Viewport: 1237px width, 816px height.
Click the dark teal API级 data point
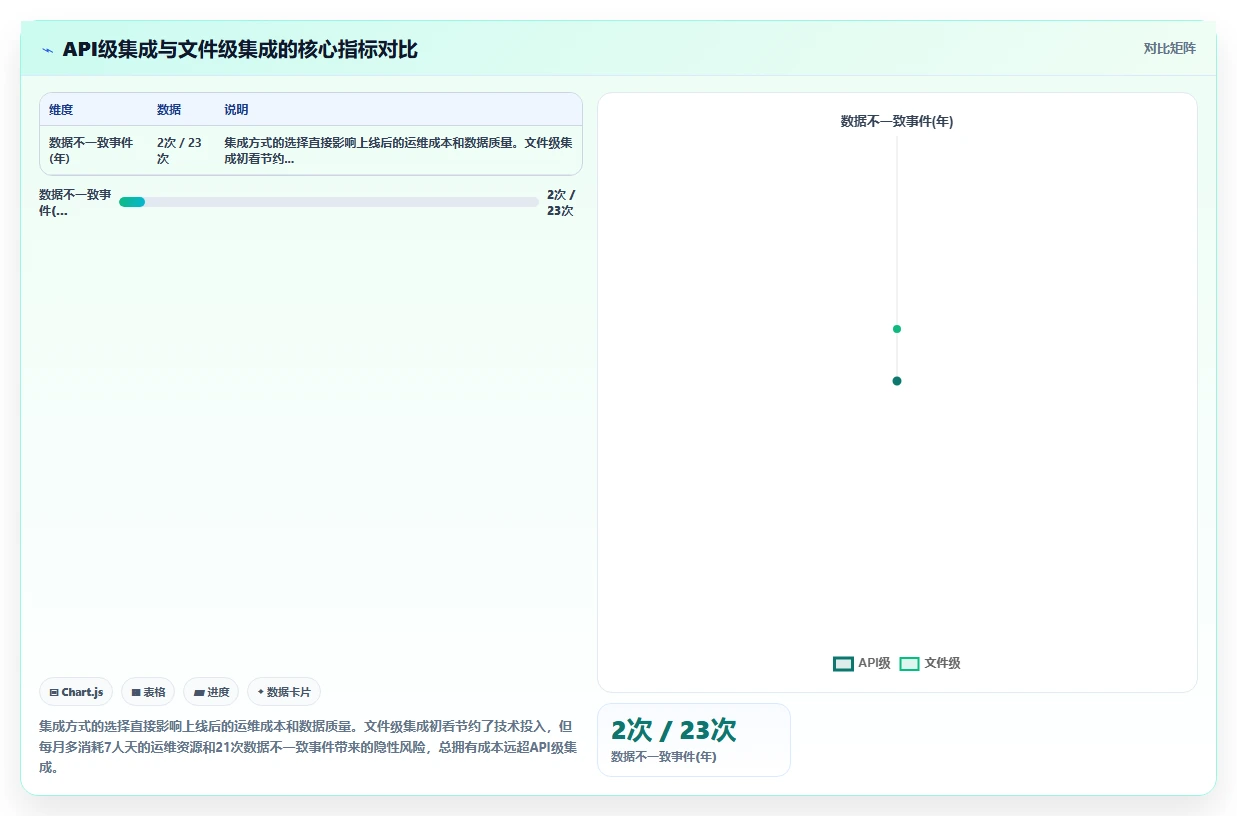coord(897,381)
